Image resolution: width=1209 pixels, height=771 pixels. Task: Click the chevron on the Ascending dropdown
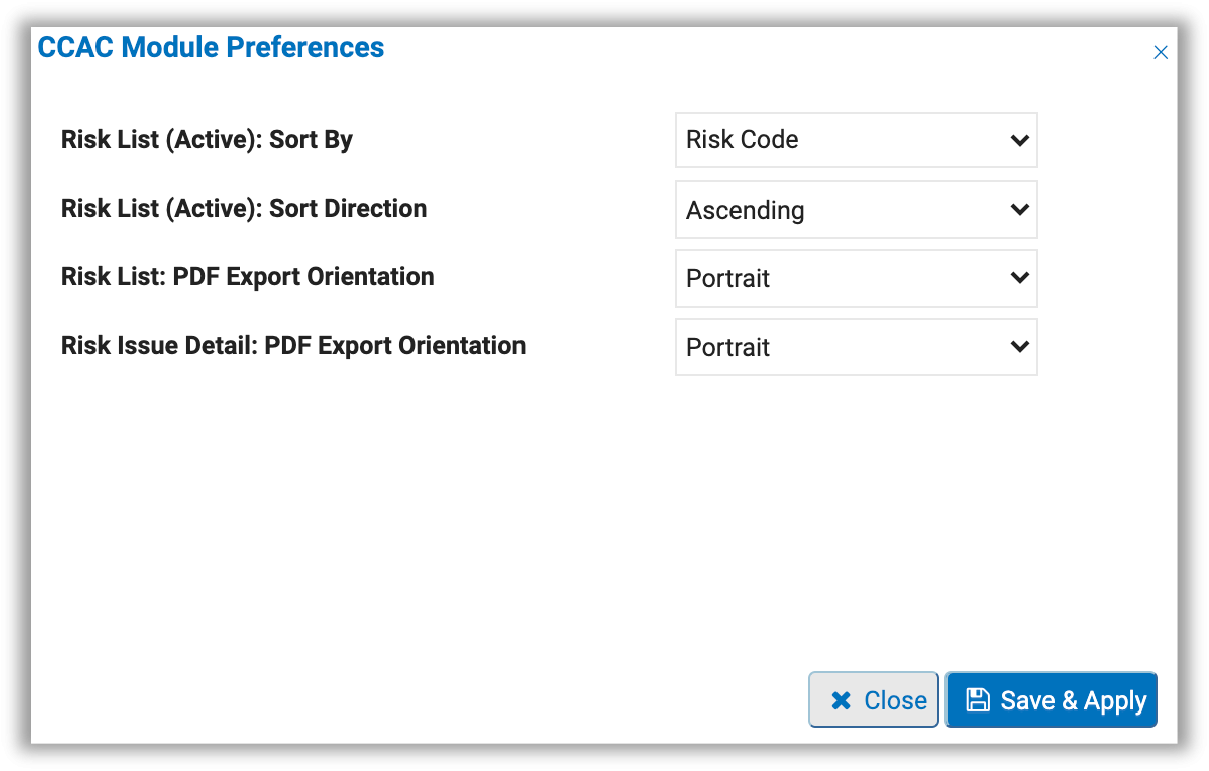[x=1020, y=209]
